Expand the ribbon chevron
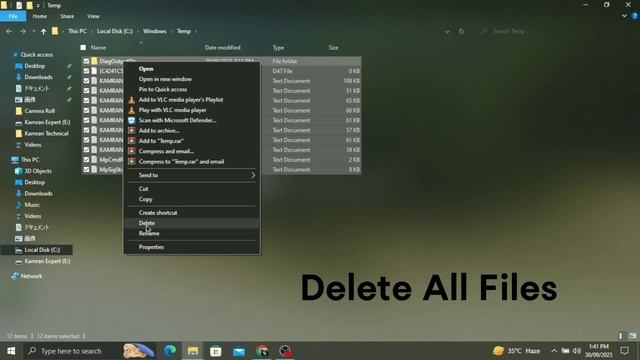640x360 pixels. [624, 16]
